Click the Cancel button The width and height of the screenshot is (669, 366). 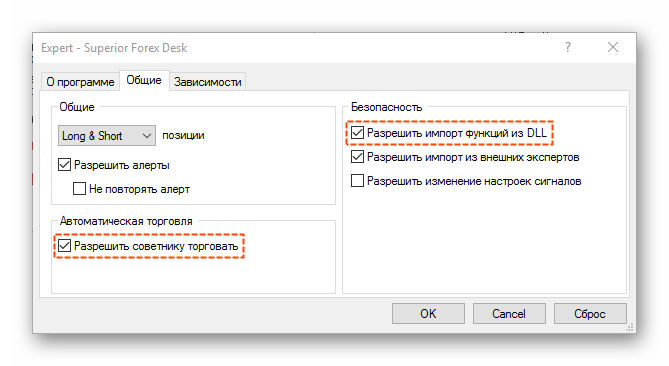[509, 314]
